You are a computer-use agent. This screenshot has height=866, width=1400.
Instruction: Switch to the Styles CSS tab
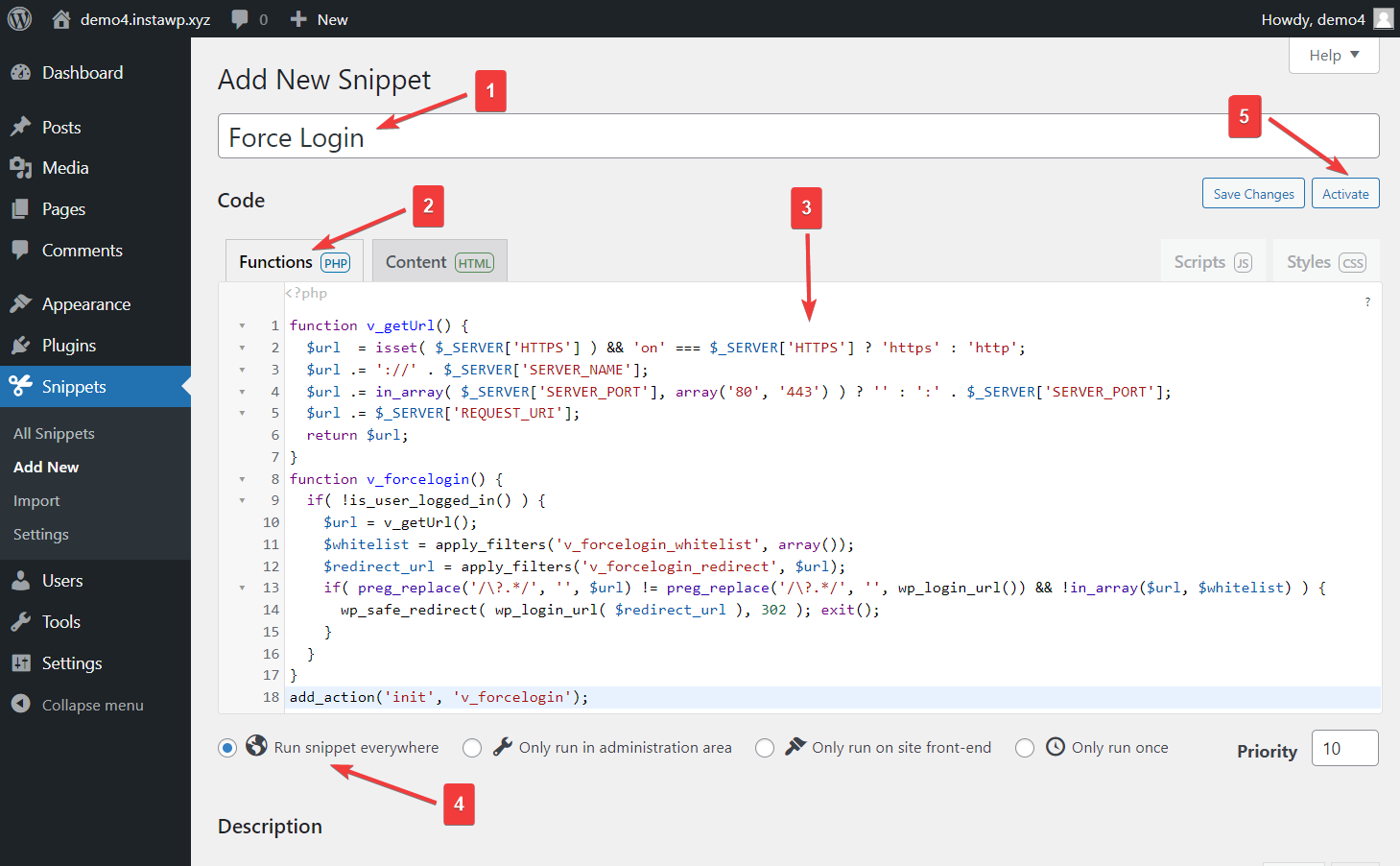click(x=1325, y=260)
